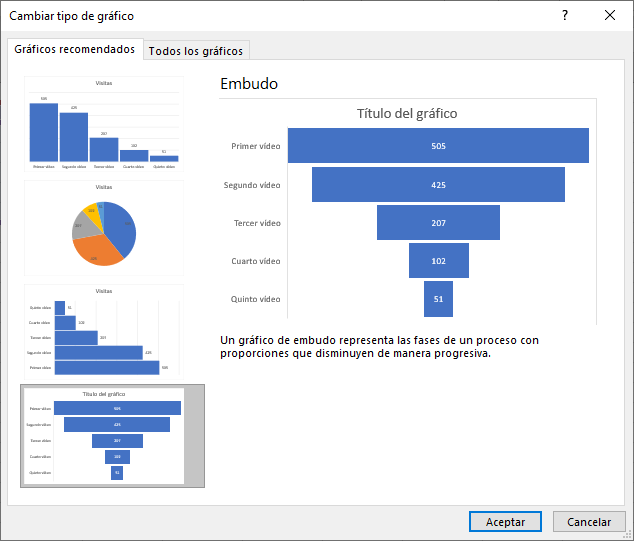Close the Cambiar tipo de gráfico dialog
634x541 pixels.
[x=610, y=16]
